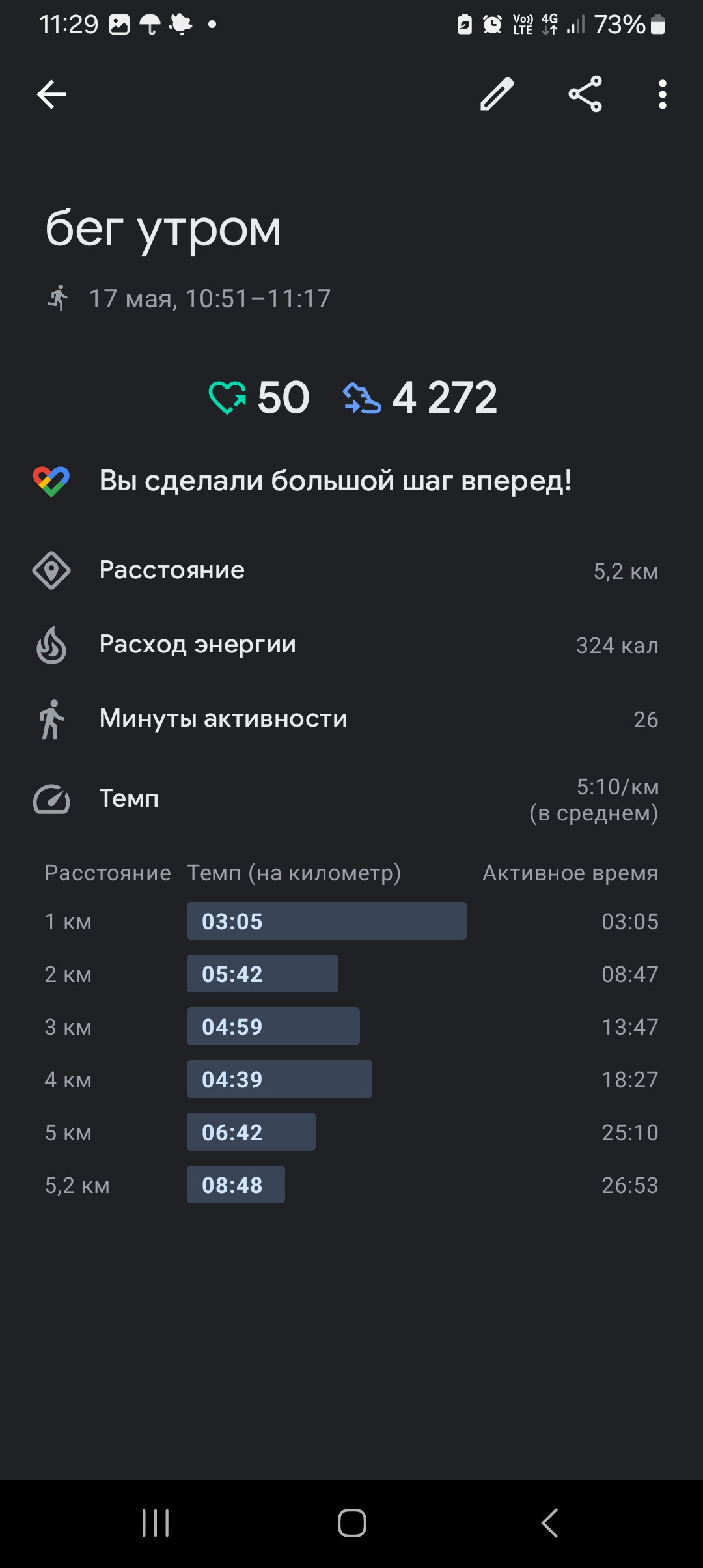Tap the speedometer pace icon
This screenshot has height=1568, width=703.
[x=51, y=799]
